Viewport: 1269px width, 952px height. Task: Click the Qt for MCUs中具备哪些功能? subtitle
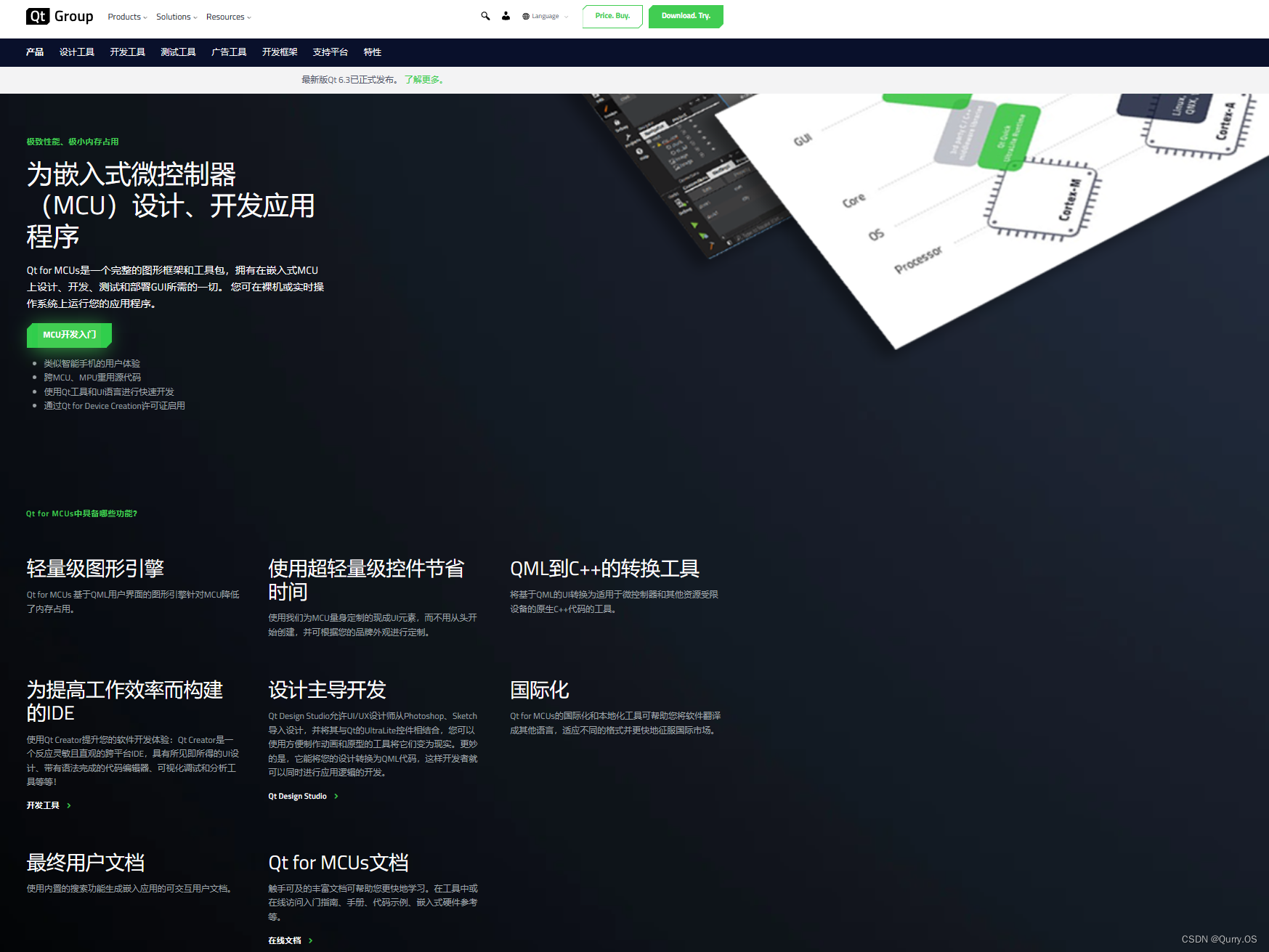pos(81,513)
